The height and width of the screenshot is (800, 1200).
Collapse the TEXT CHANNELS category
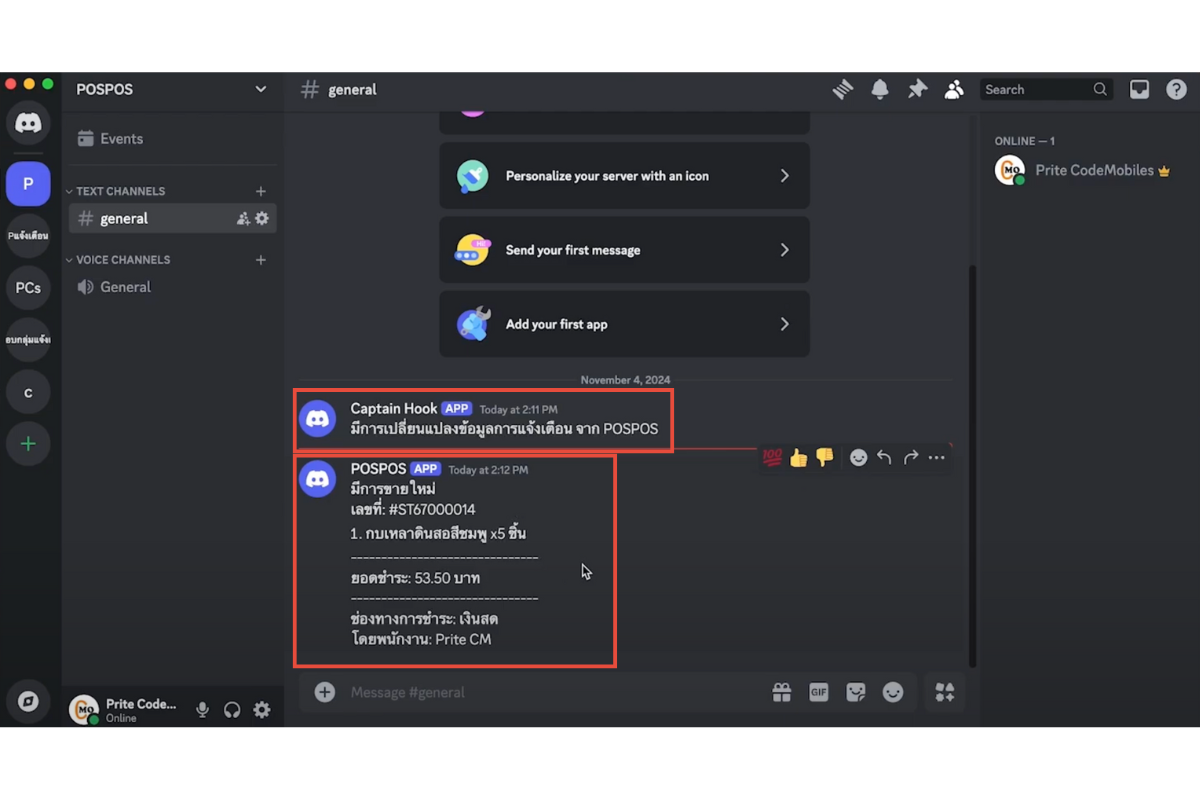tap(120, 191)
